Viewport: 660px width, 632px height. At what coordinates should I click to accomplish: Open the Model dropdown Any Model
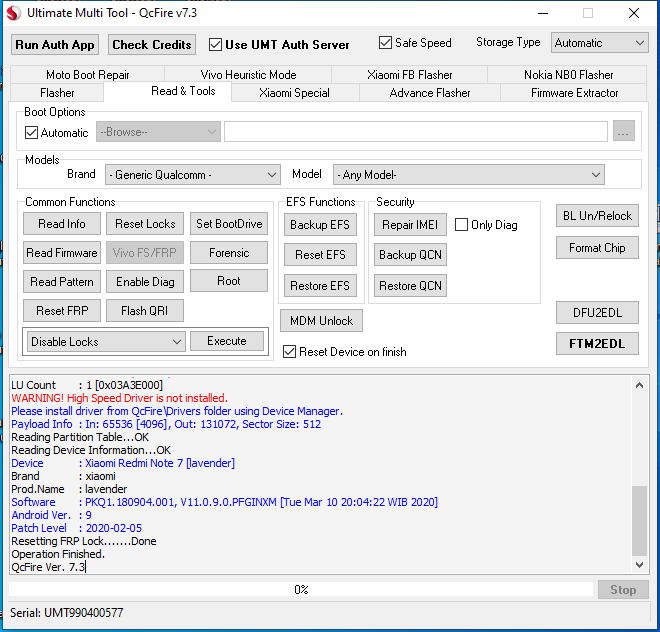point(468,175)
